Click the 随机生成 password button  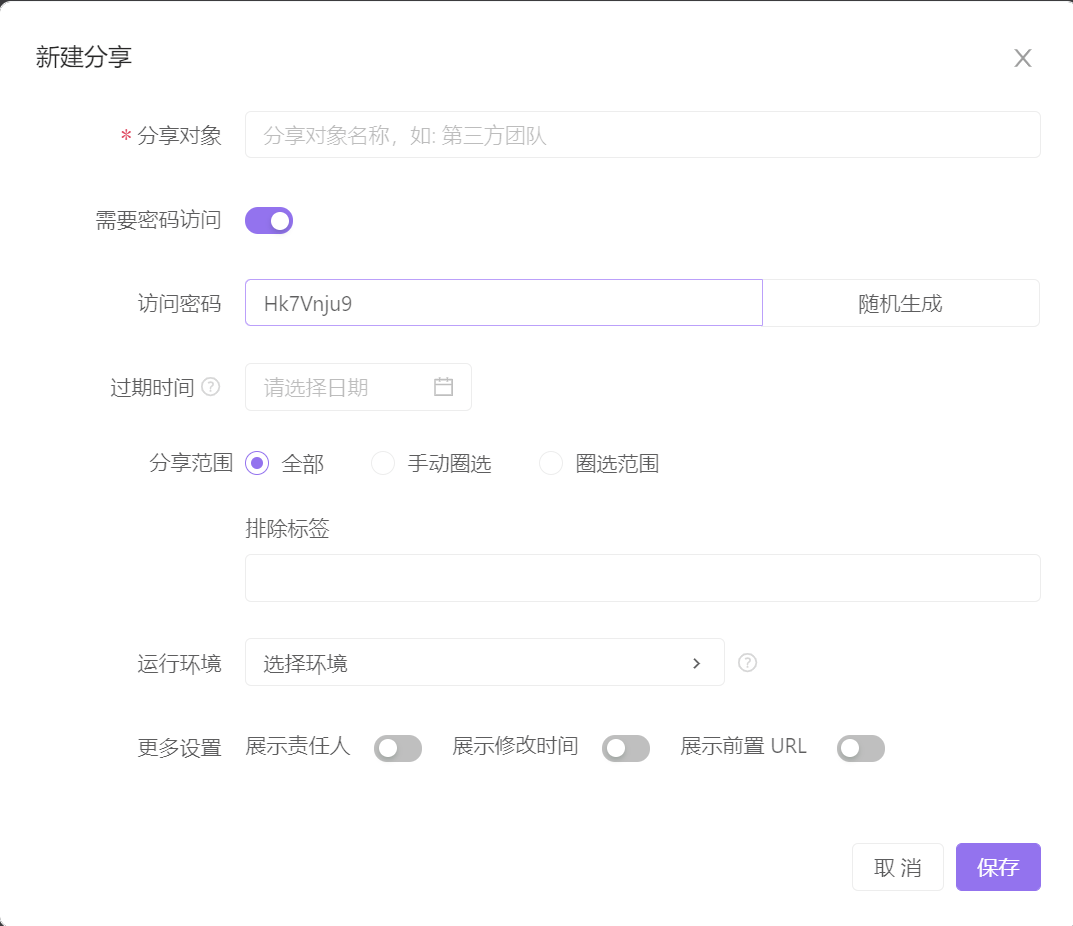coord(900,303)
